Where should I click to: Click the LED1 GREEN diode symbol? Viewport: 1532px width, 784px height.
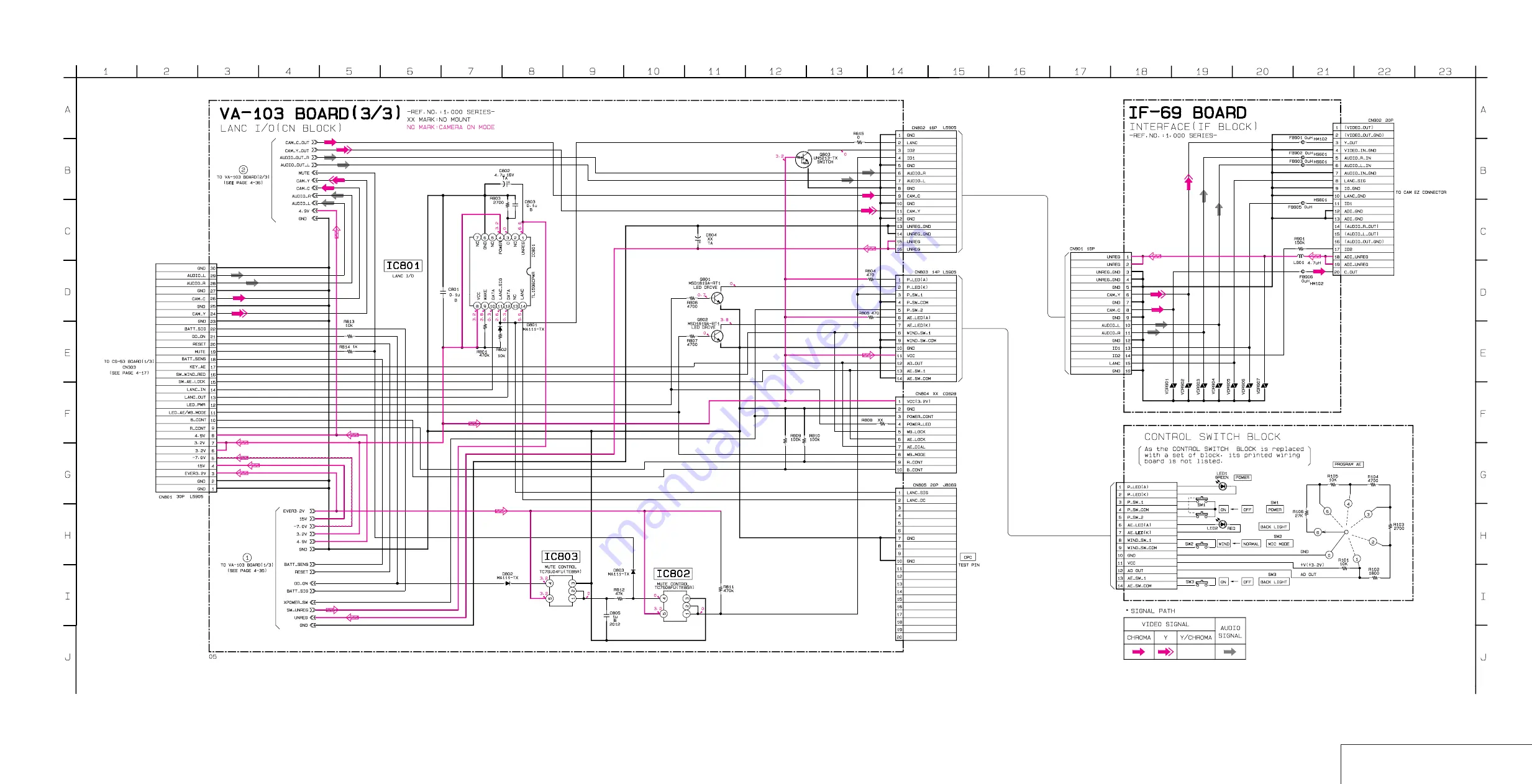pyautogui.click(x=1223, y=486)
